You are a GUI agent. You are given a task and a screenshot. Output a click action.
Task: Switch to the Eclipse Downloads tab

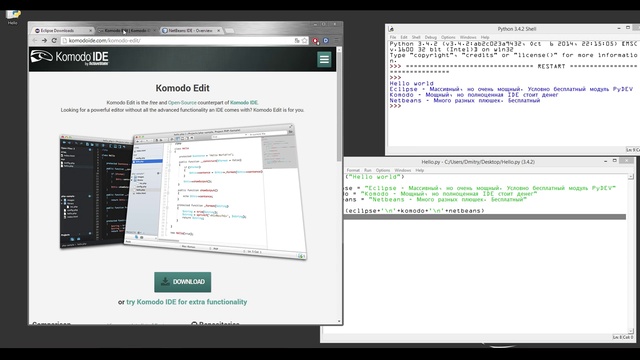62,31
